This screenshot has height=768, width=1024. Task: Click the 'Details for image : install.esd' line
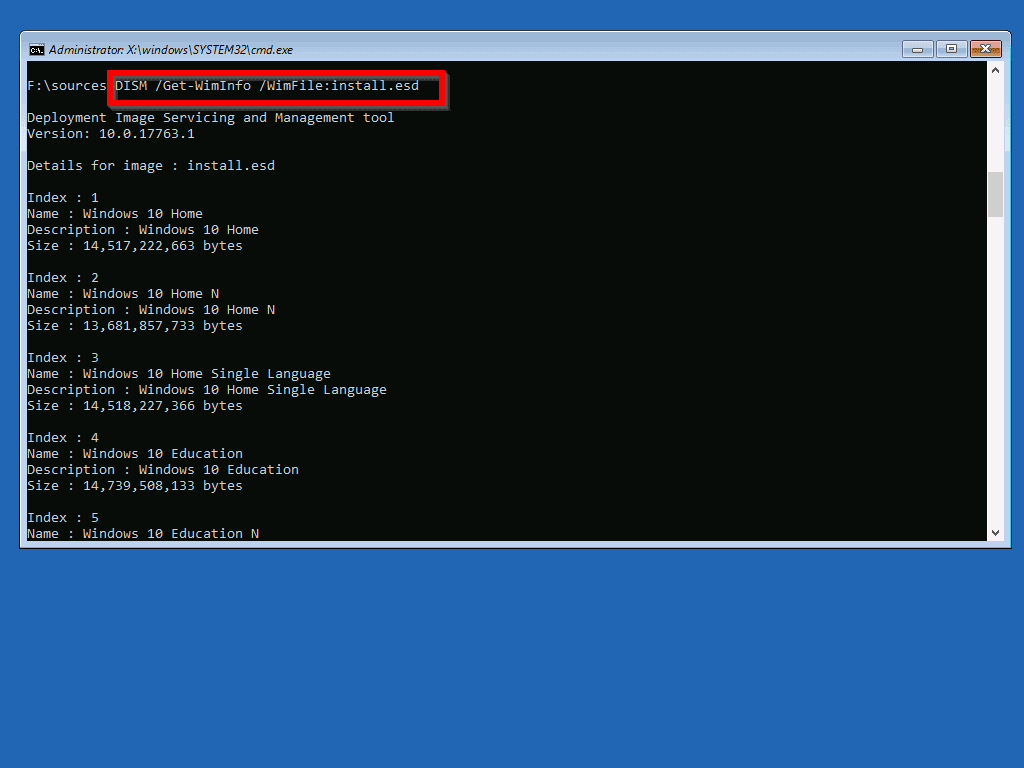click(x=150, y=166)
